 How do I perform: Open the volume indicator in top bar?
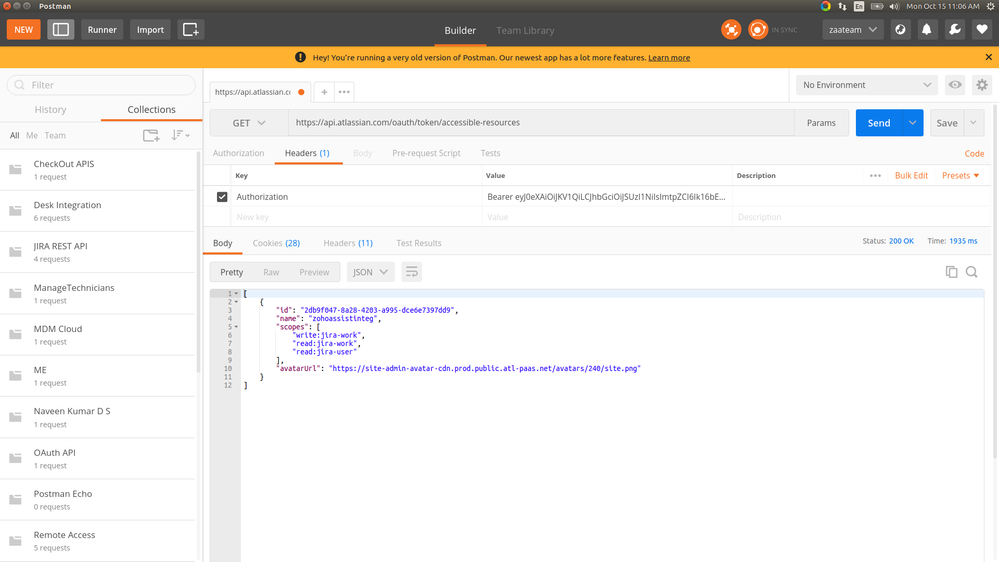[894, 6]
